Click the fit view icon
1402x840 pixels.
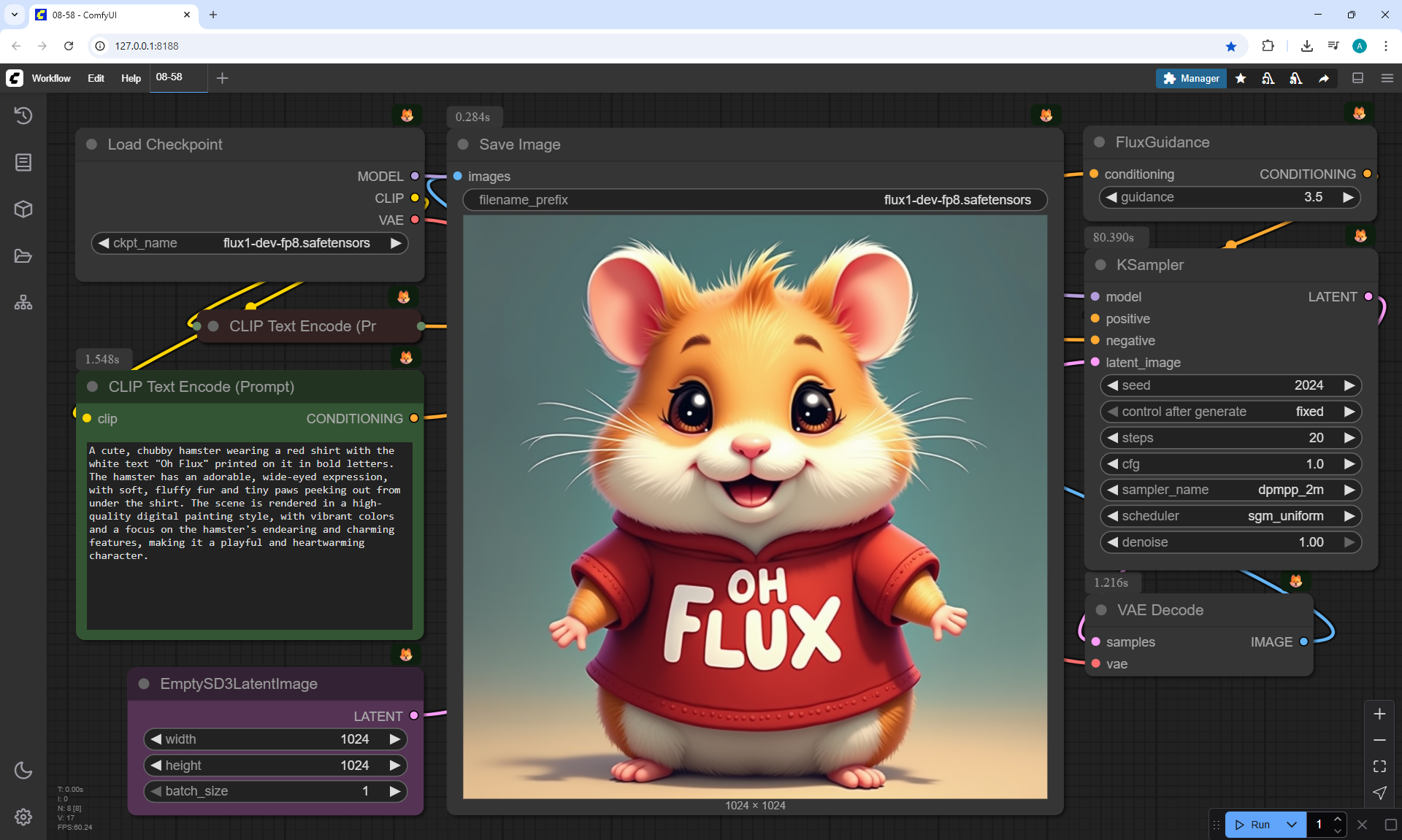coord(1379,766)
